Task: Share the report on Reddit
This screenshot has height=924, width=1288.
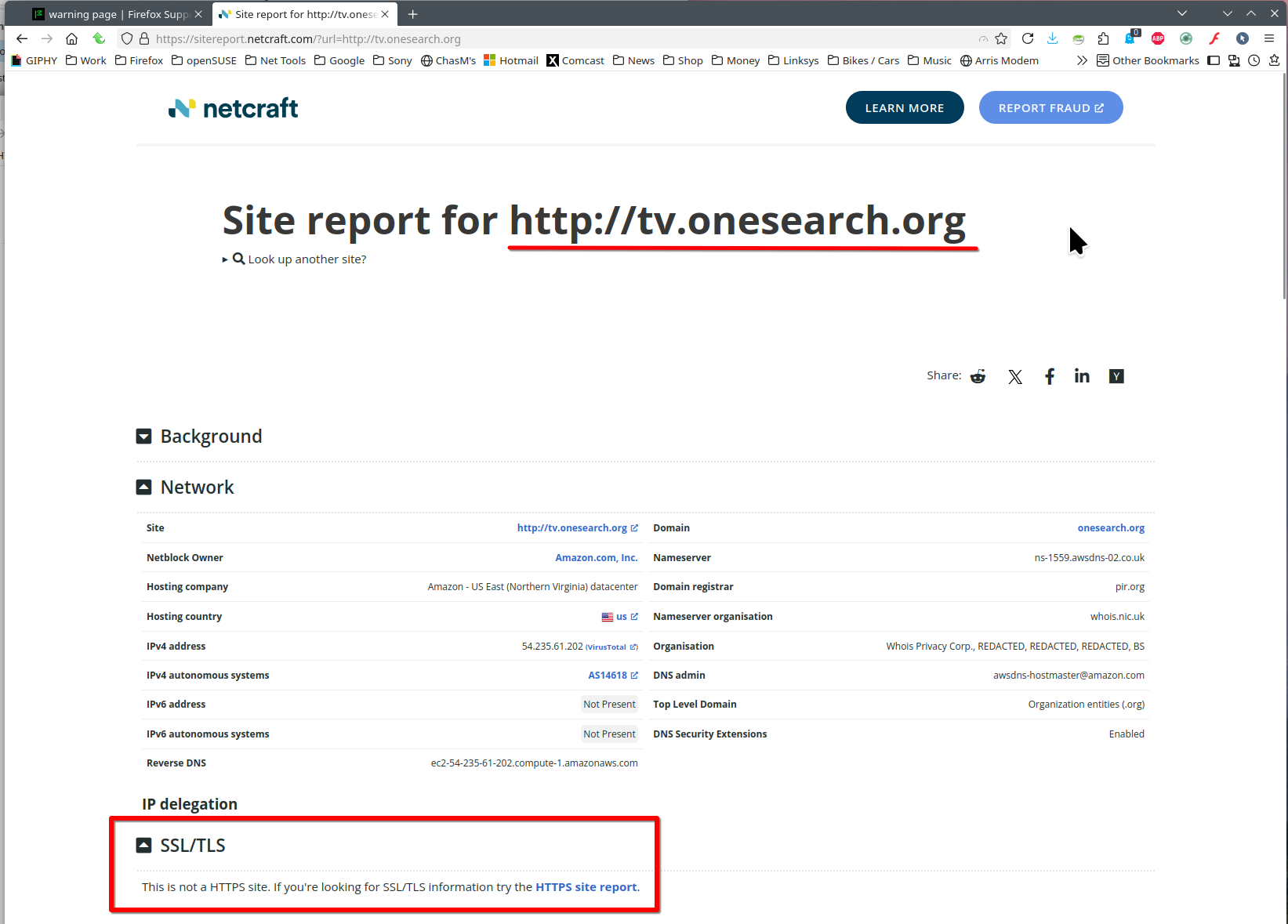Action: [x=978, y=376]
